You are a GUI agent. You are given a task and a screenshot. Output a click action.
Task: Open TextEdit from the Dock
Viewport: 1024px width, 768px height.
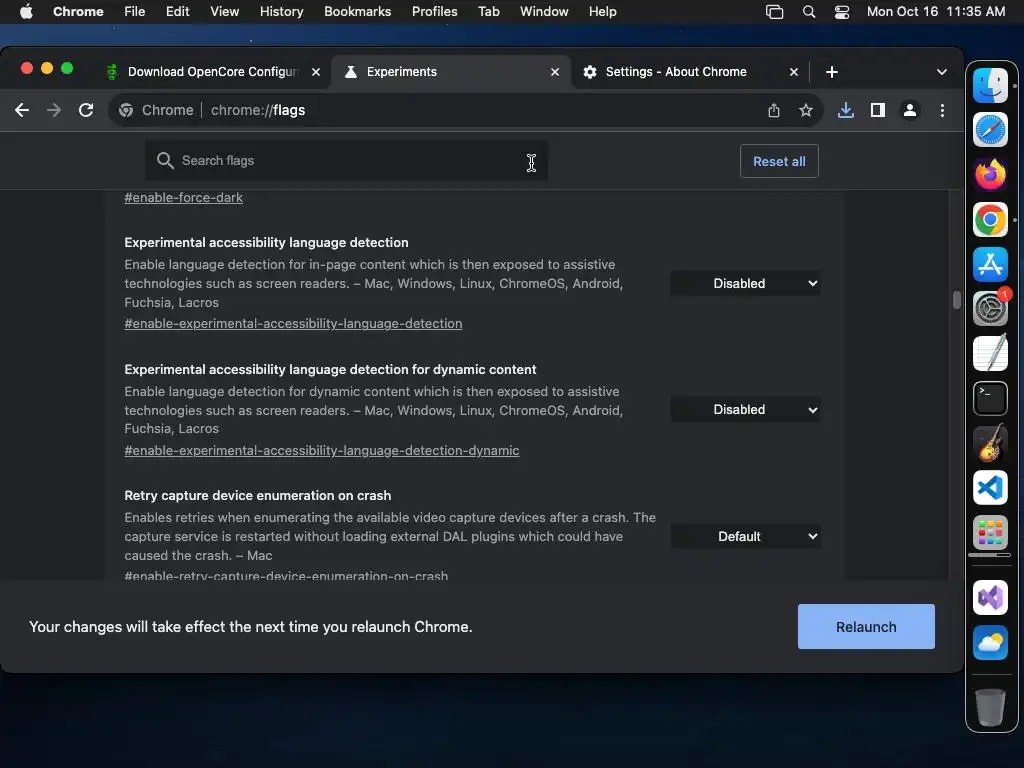990,353
